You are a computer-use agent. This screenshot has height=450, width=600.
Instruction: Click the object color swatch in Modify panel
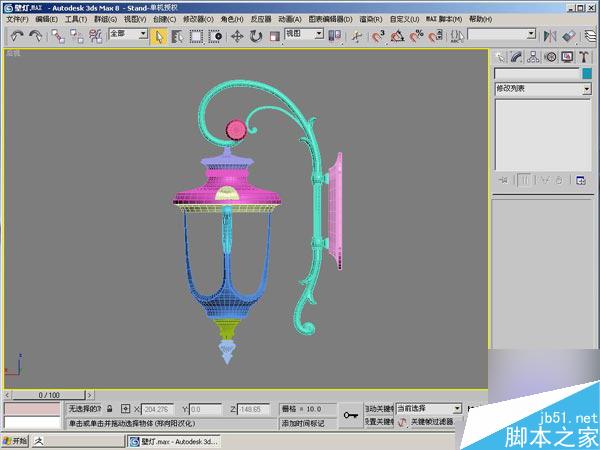(587, 73)
